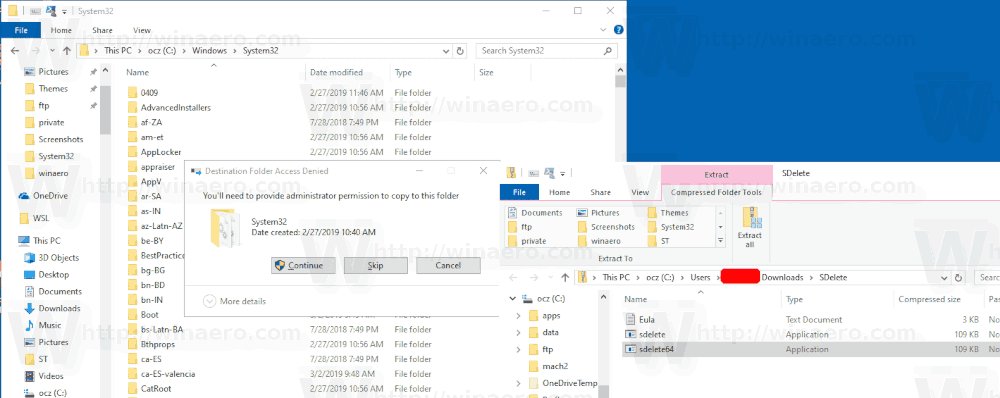Select This PC in navigation pane
The image size is (1000, 398).
click(x=47, y=240)
